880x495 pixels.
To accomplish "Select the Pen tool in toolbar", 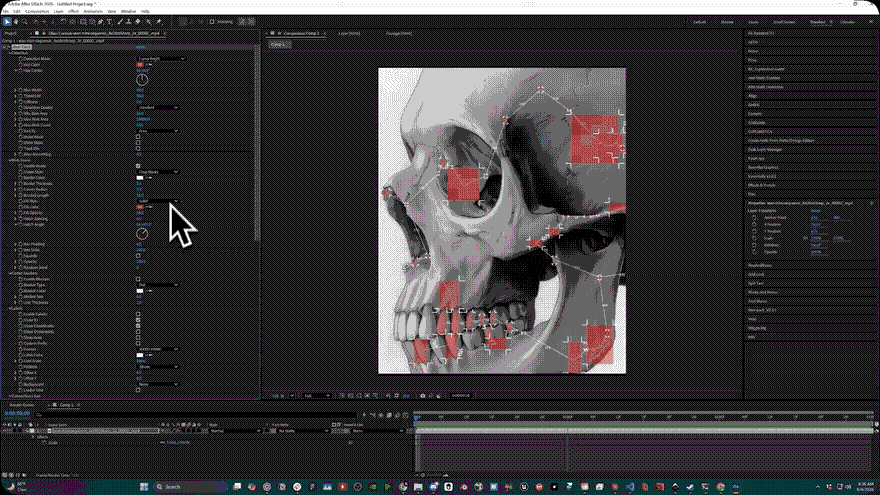I will 101,22.
